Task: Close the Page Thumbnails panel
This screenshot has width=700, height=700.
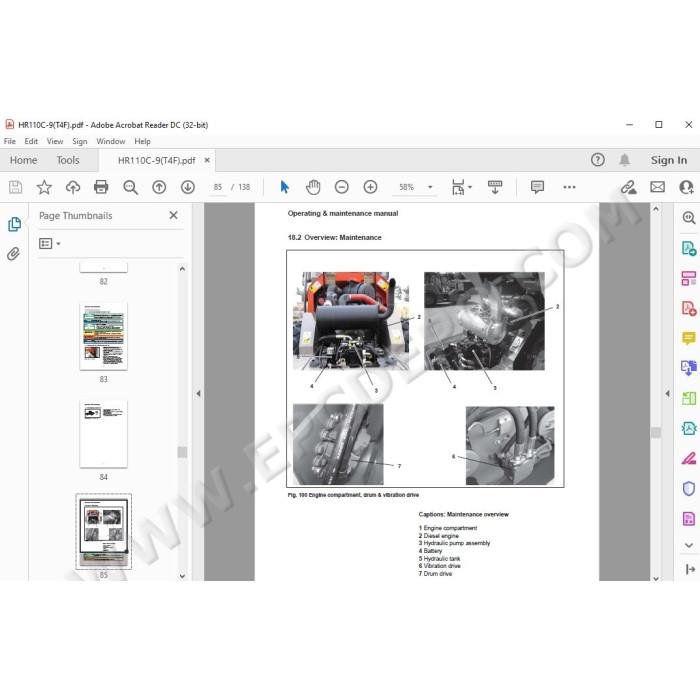Action: [173, 215]
